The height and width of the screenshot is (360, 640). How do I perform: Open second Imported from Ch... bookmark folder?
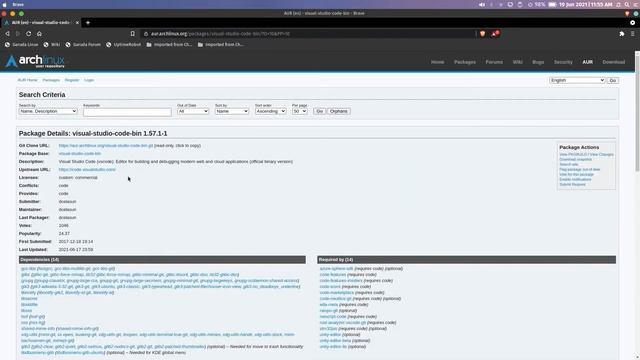(x=220, y=44)
